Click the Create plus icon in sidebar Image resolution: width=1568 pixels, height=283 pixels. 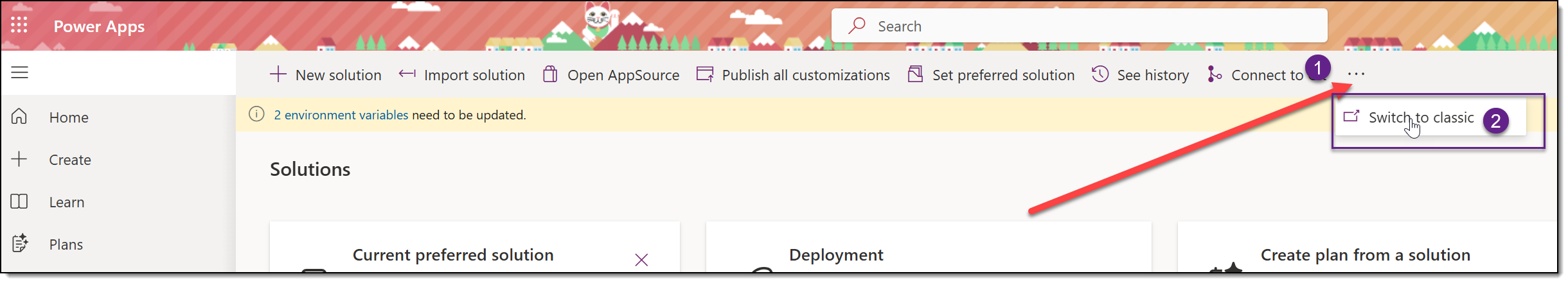[19, 159]
